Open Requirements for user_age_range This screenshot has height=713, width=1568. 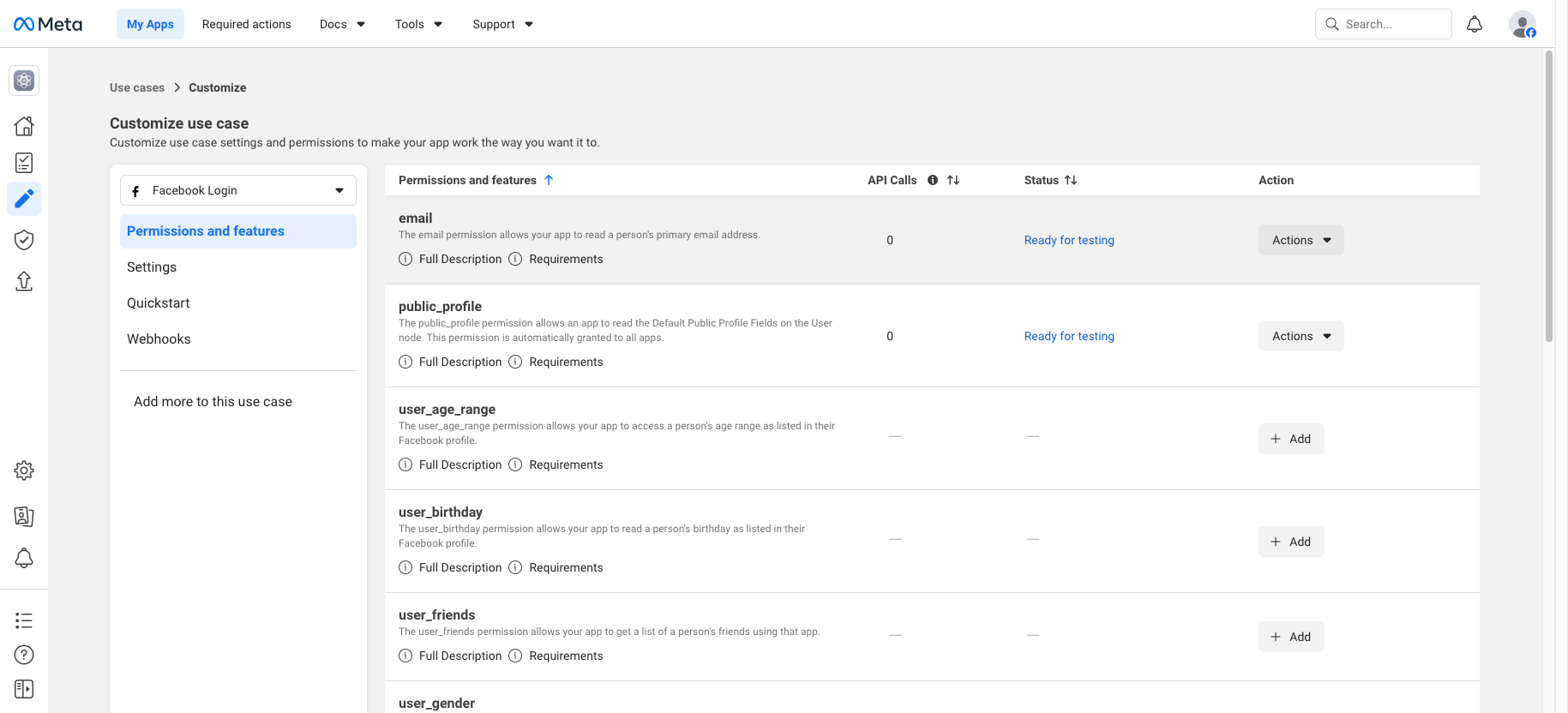556,464
